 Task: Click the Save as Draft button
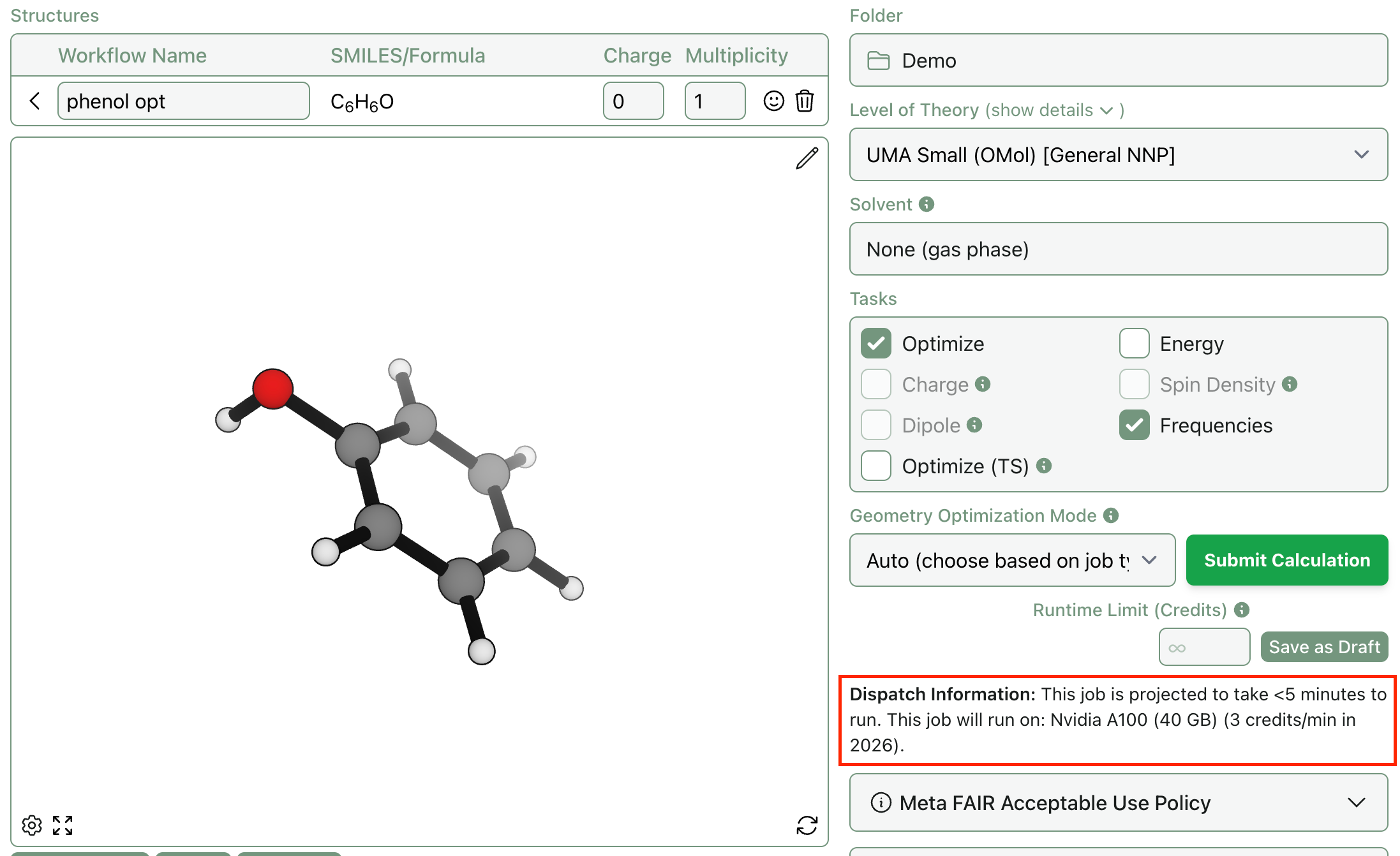[1324, 647]
